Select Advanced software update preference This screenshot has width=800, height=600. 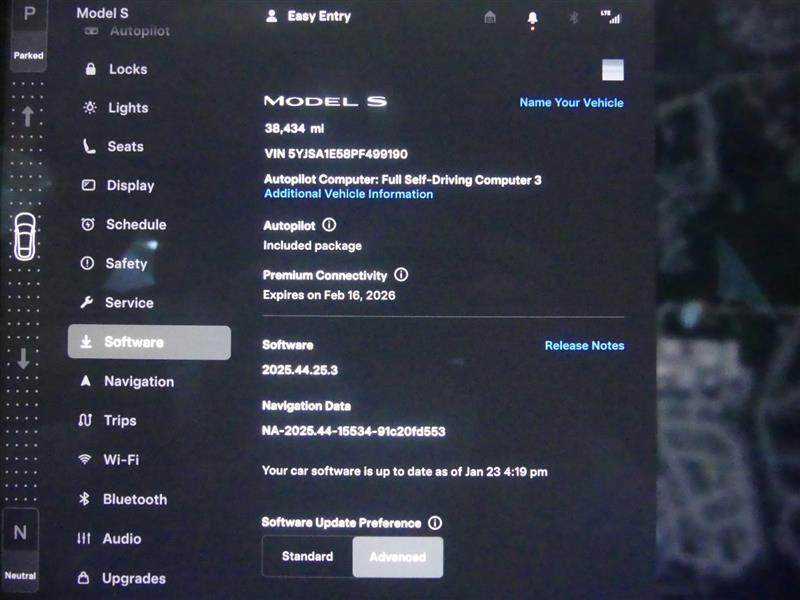click(397, 557)
